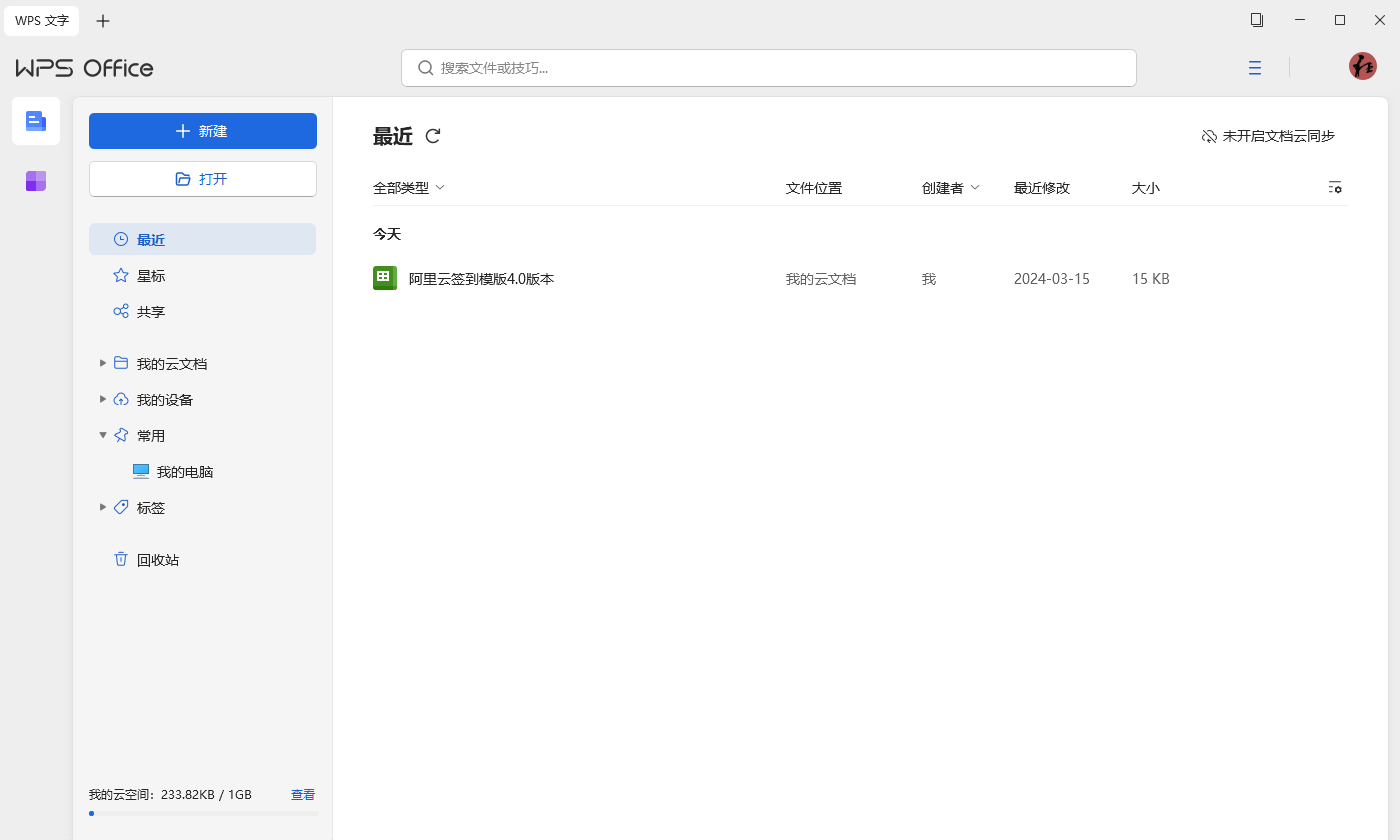
Task: Click the cloud upload icon for 我的设备
Action: coord(121,399)
